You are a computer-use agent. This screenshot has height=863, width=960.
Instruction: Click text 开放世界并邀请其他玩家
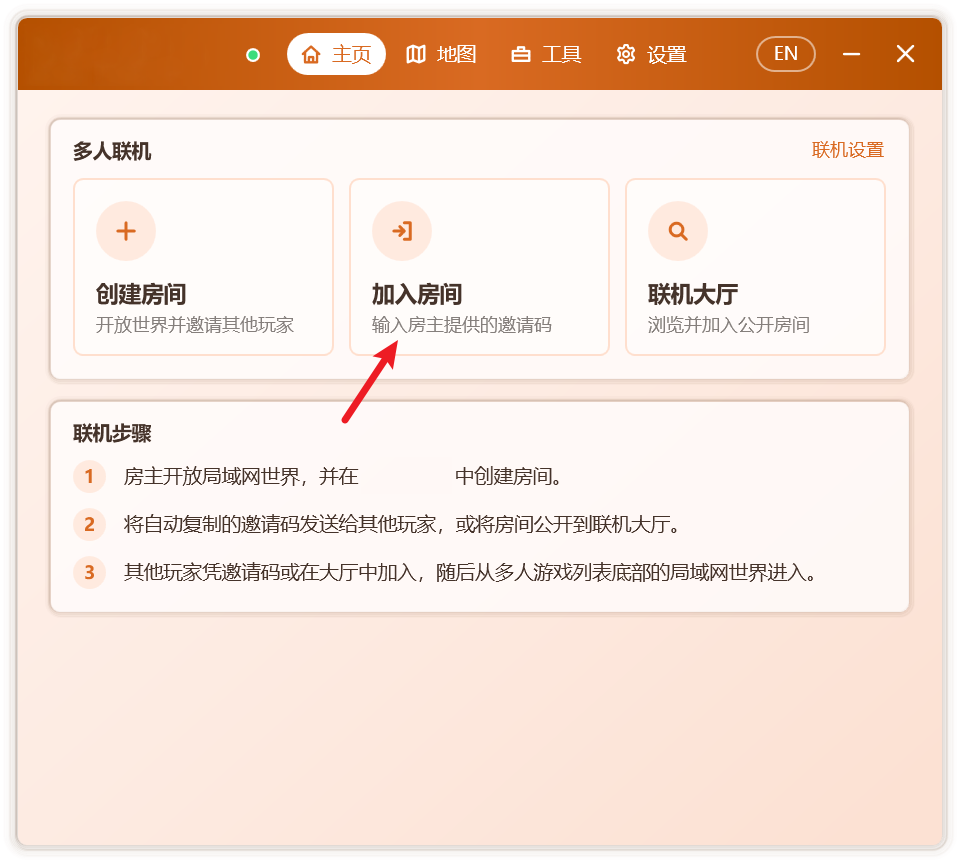[195, 324]
